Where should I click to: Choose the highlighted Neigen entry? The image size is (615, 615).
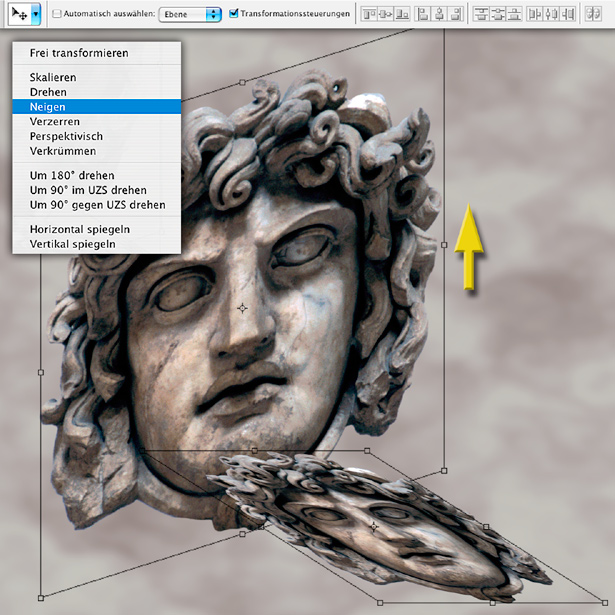(96, 107)
